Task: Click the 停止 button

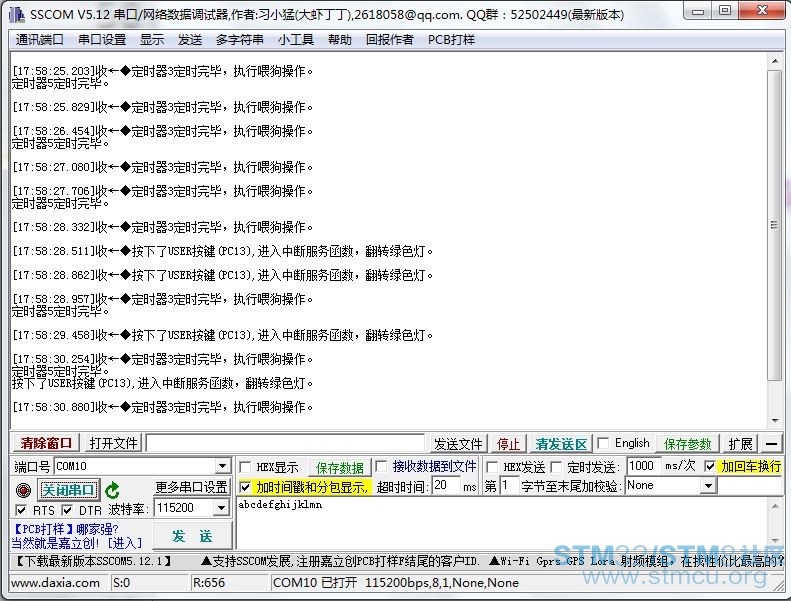Action: pyautogui.click(x=508, y=444)
